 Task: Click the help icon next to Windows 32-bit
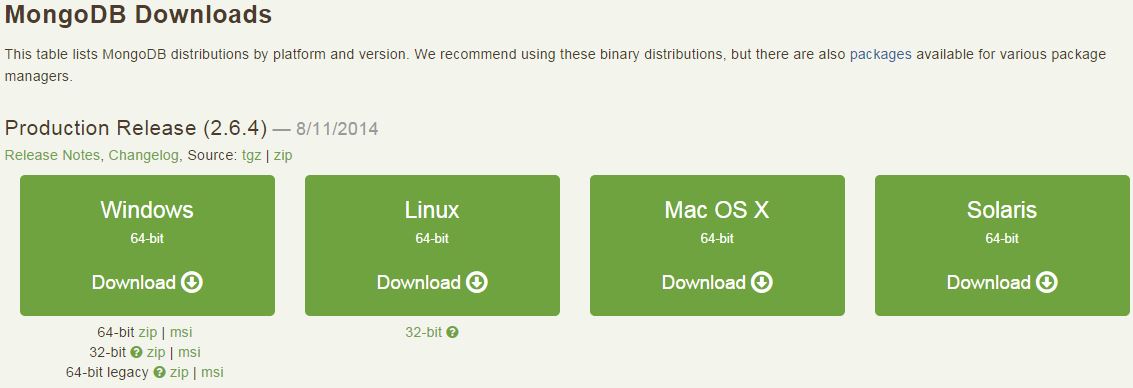coord(136,353)
